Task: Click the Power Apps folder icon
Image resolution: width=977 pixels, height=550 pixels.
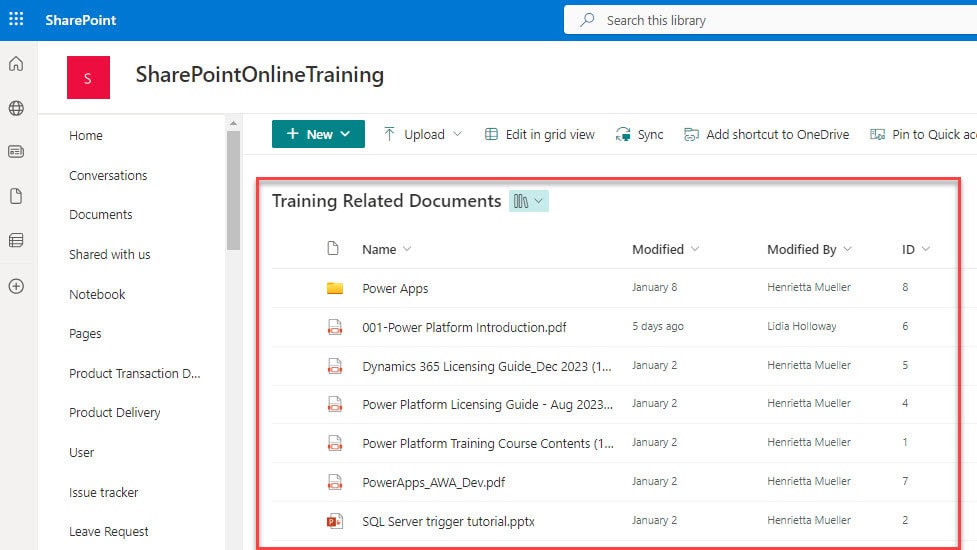Action: [335, 288]
